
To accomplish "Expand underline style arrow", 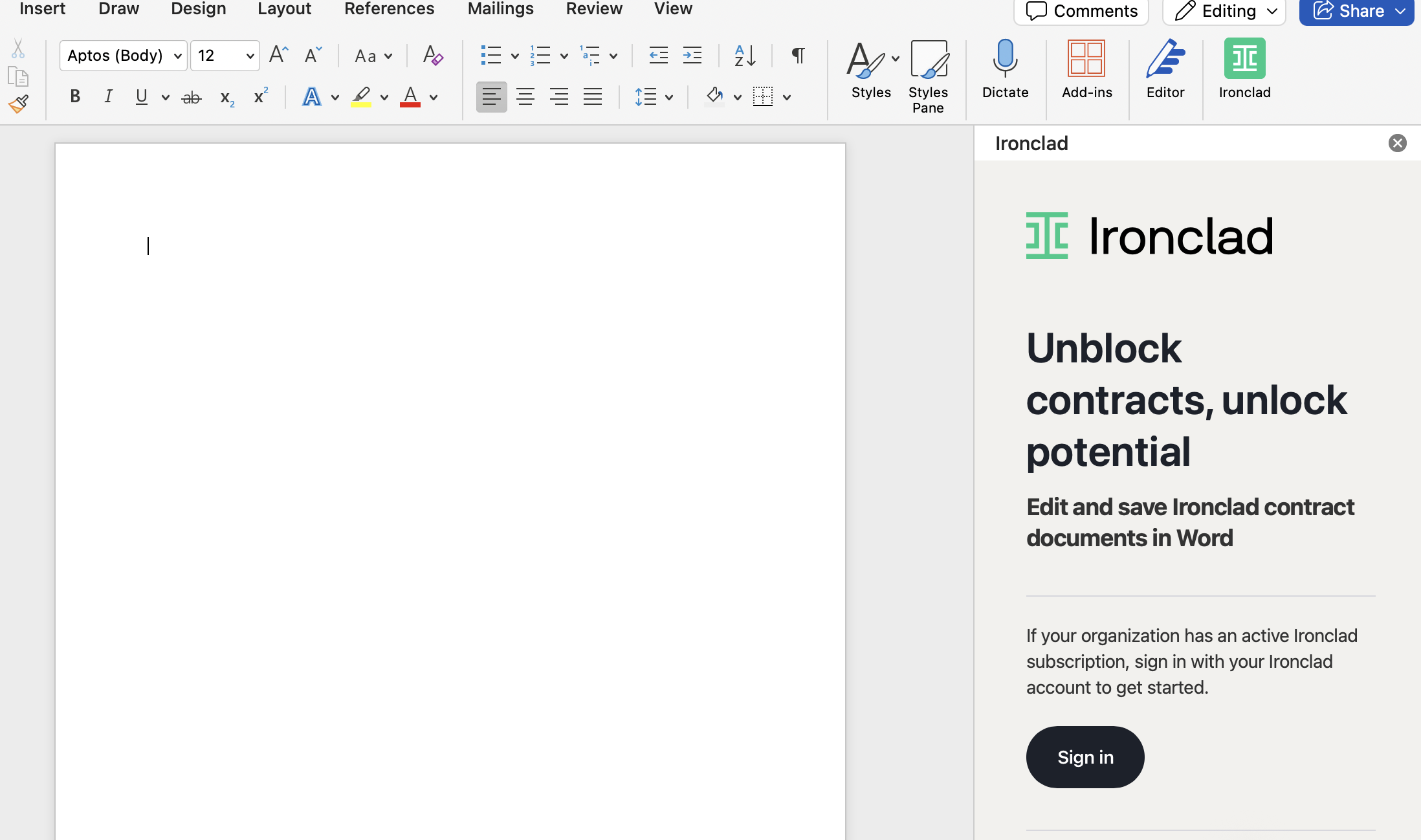I will tap(166, 98).
